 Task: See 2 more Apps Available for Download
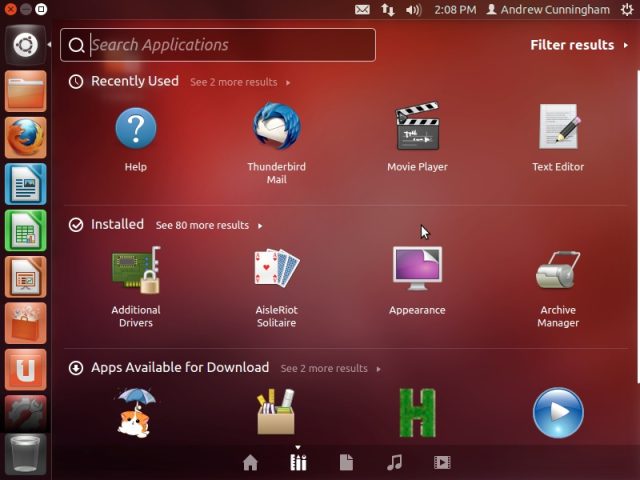pos(331,369)
